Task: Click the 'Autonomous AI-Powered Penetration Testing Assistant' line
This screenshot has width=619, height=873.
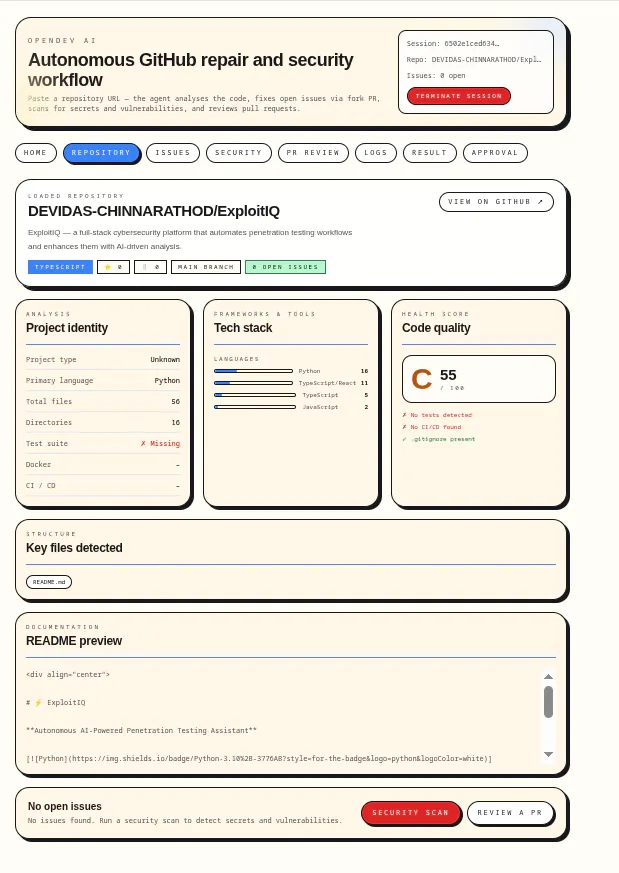Action: click(x=141, y=730)
